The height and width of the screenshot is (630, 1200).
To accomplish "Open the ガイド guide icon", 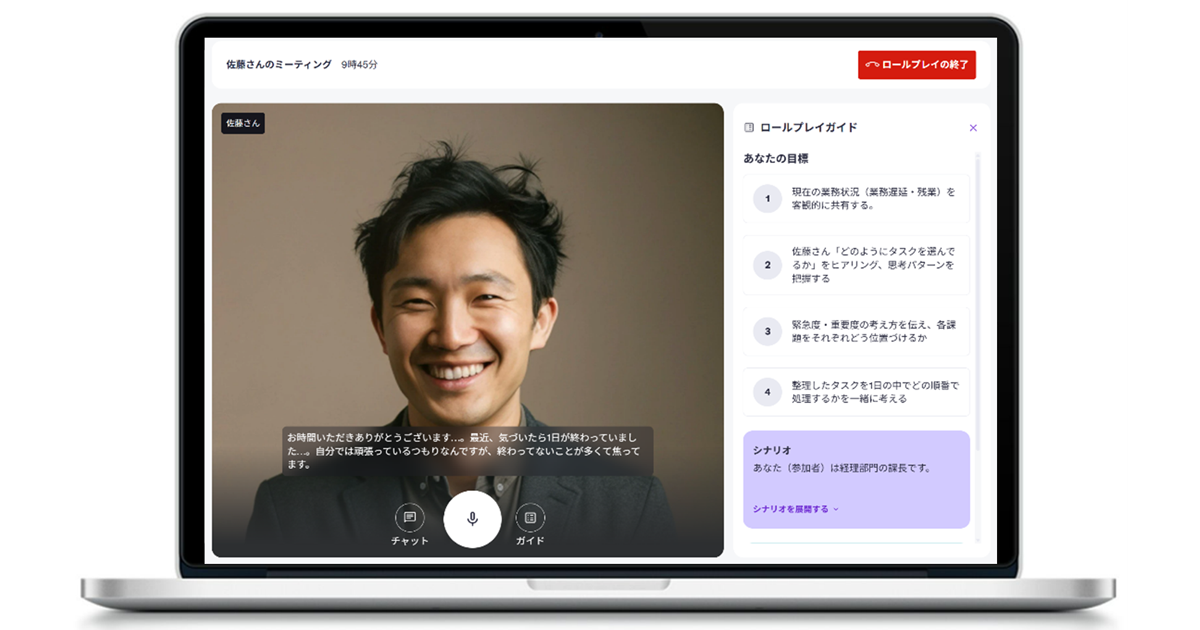I will click(530, 518).
